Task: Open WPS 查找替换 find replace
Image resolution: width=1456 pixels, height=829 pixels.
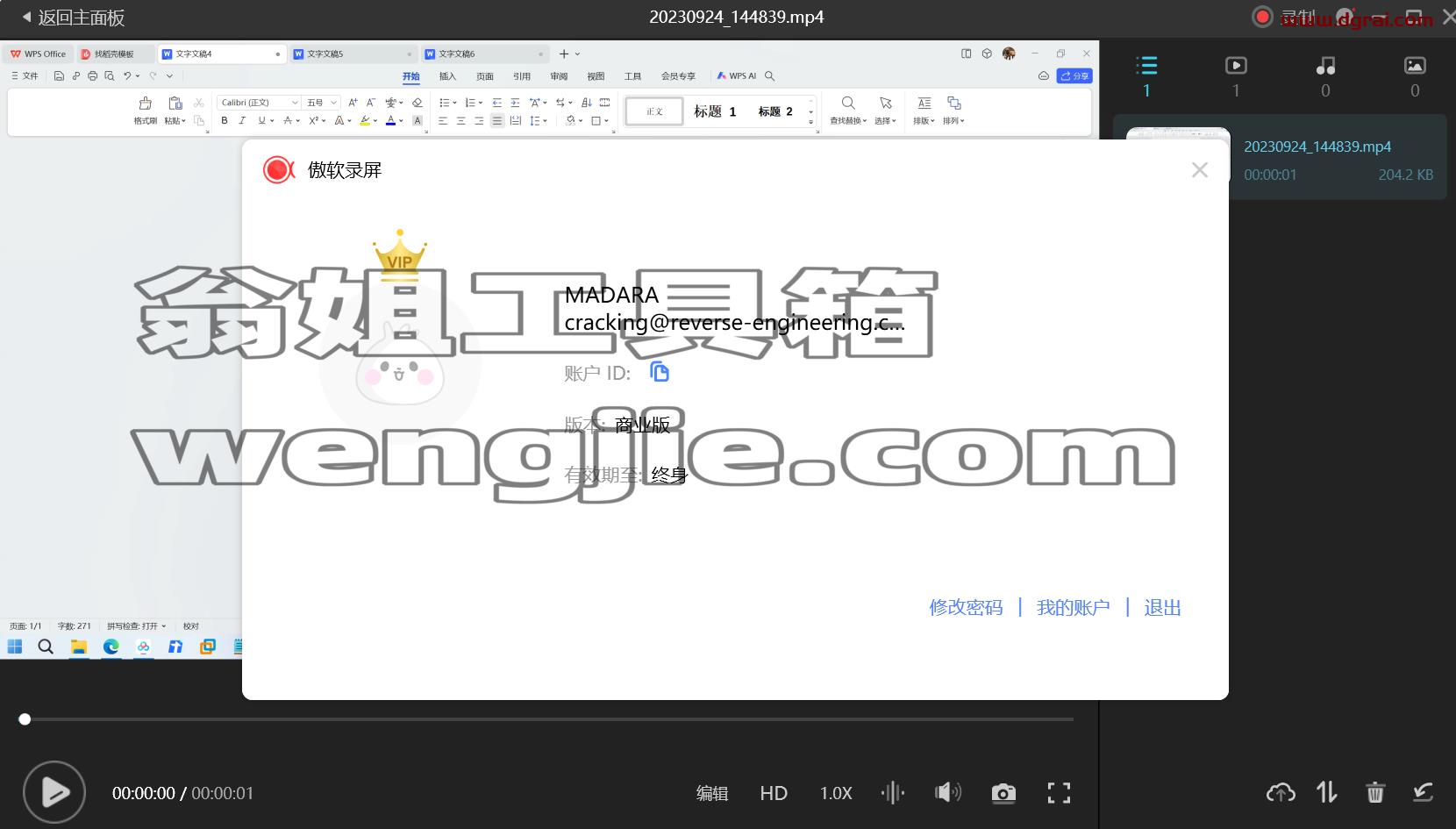Action: [x=848, y=111]
